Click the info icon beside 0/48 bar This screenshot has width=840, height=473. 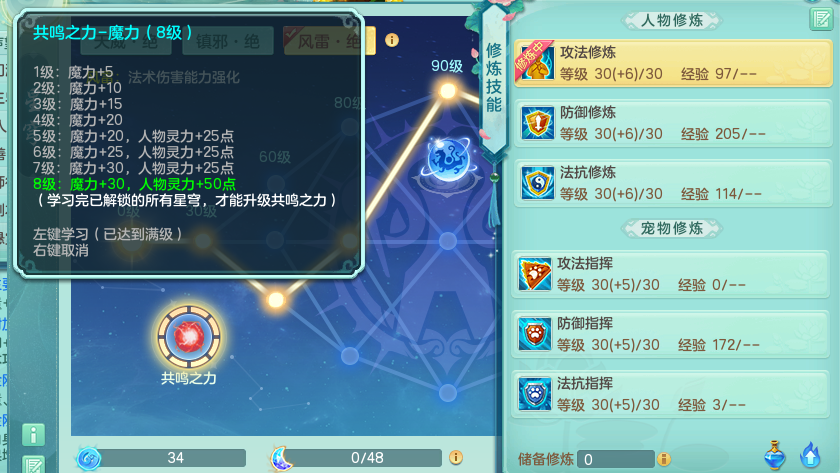pyautogui.click(x=456, y=457)
